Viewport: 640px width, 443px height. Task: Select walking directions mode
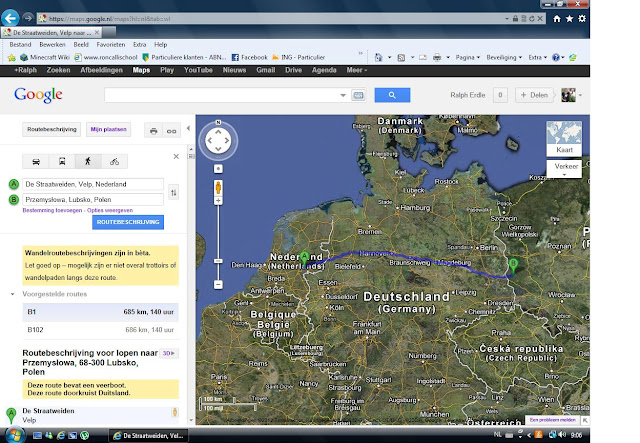(x=88, y=162)
